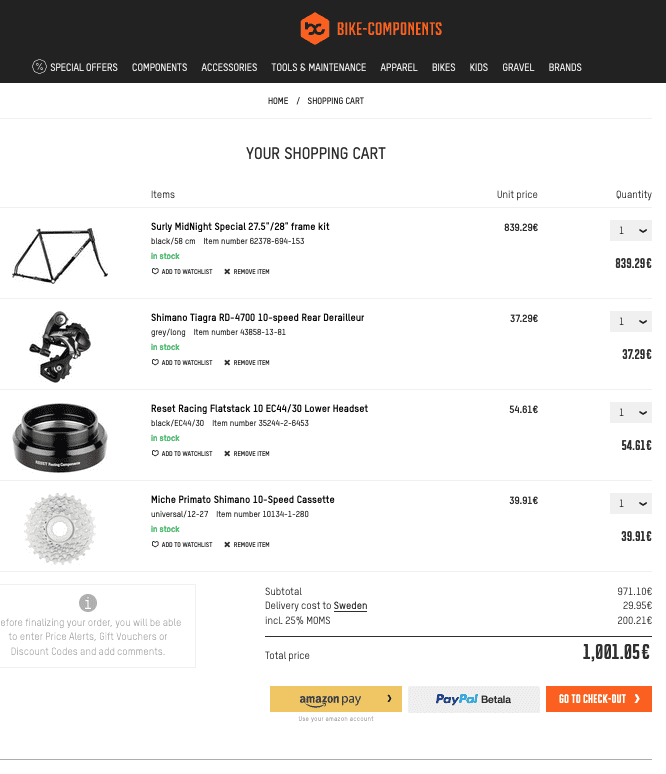
Task: Click the X icon to remove Shimano Tiagra derailleur
Action: tap(227, 362)
